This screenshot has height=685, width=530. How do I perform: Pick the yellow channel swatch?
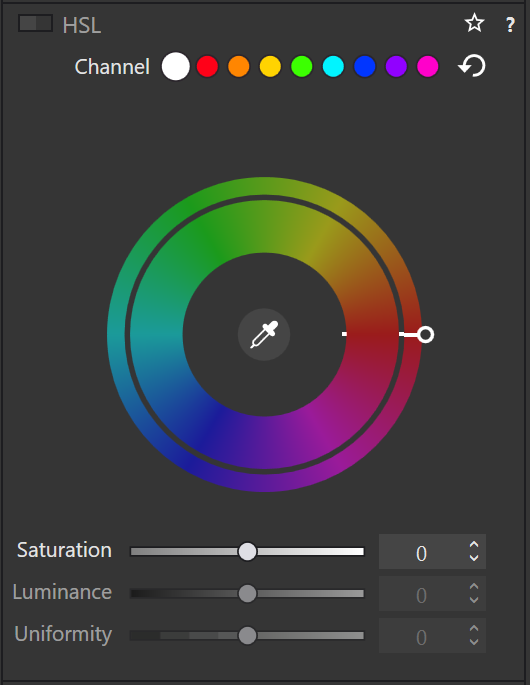pyautogui.click(x=270, y=66)
